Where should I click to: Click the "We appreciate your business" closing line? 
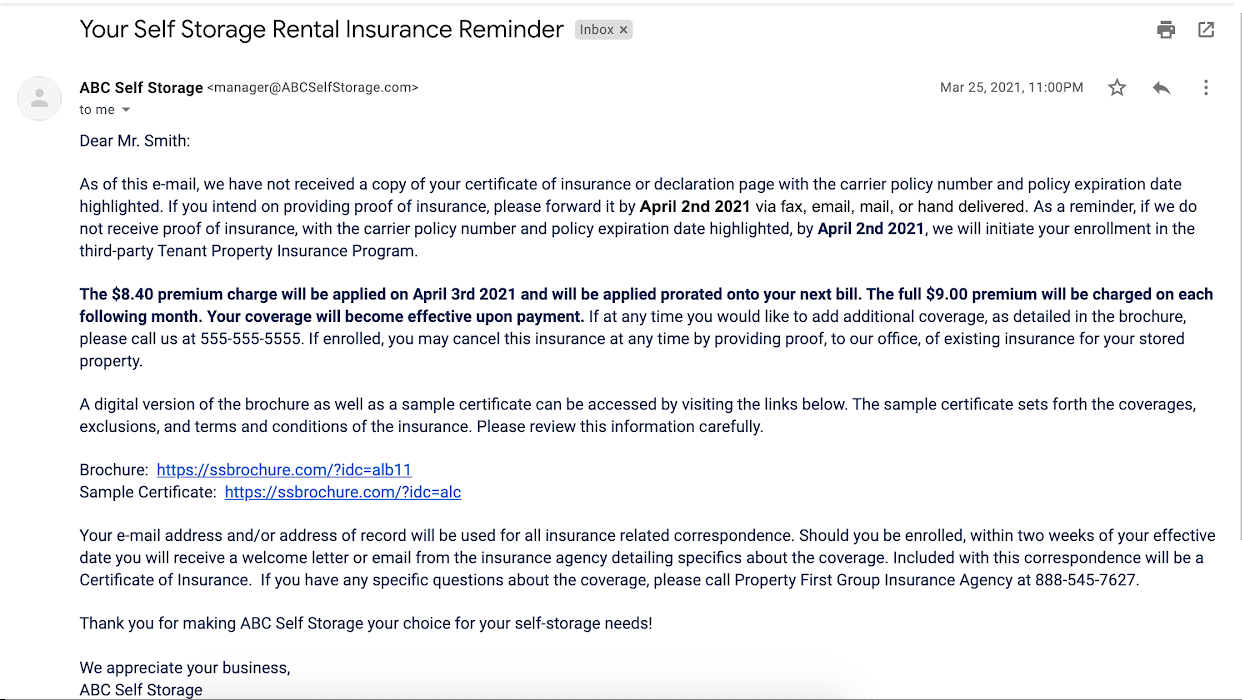tap(185, 668)
